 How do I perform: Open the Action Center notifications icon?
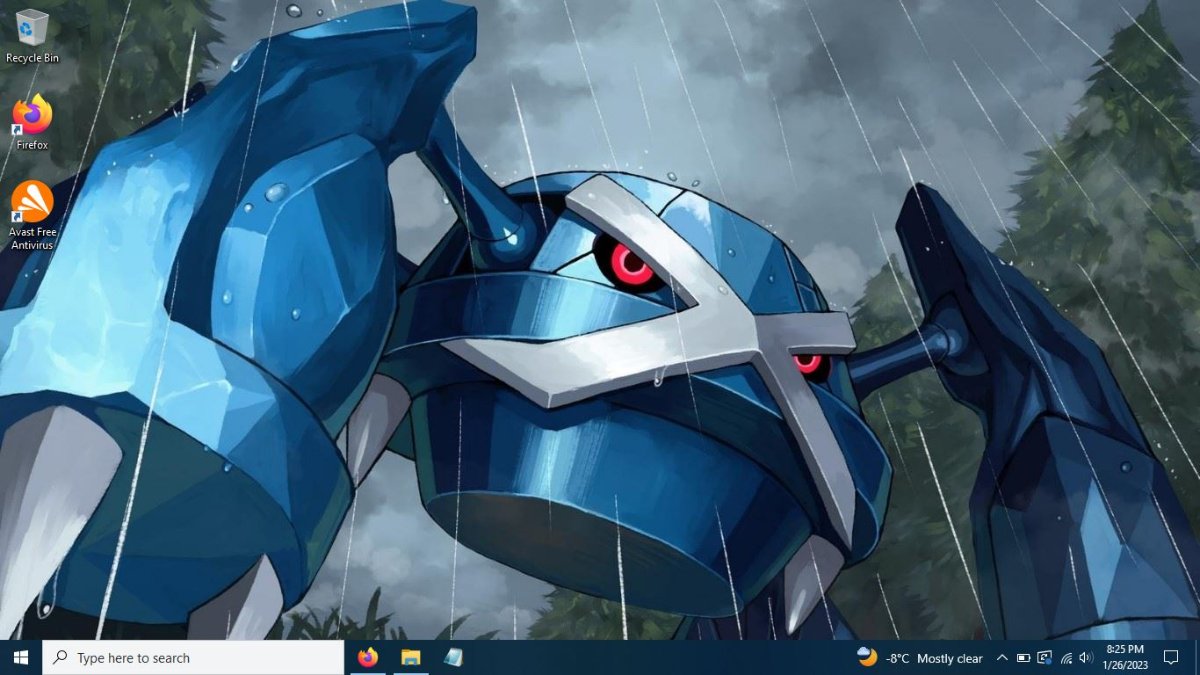[1171, 658]
